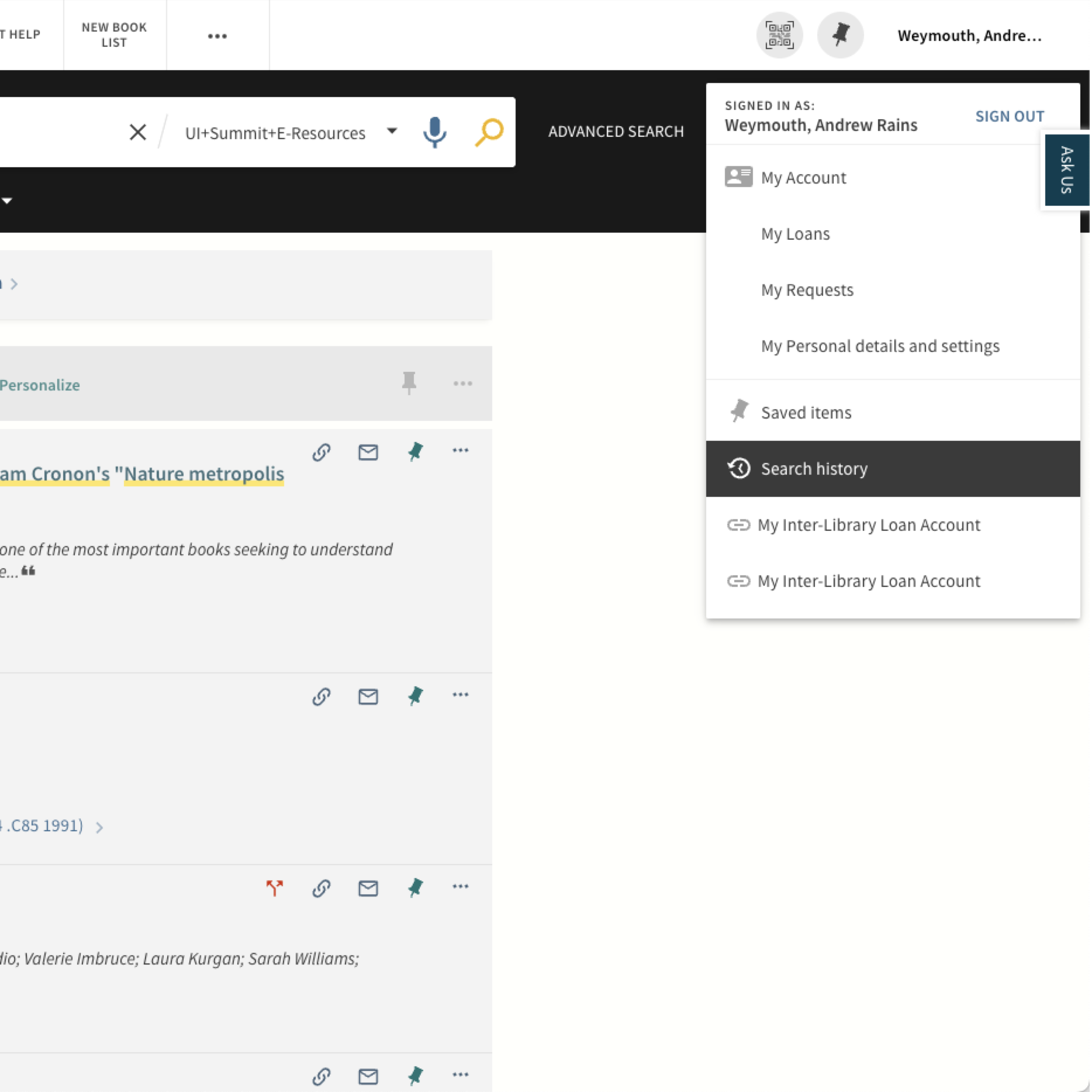Image resolution: width=1092 pixels, height=1092 pixels.
Task: Pin all results using the gray pin in the Personalize bar
Action: 409,383
